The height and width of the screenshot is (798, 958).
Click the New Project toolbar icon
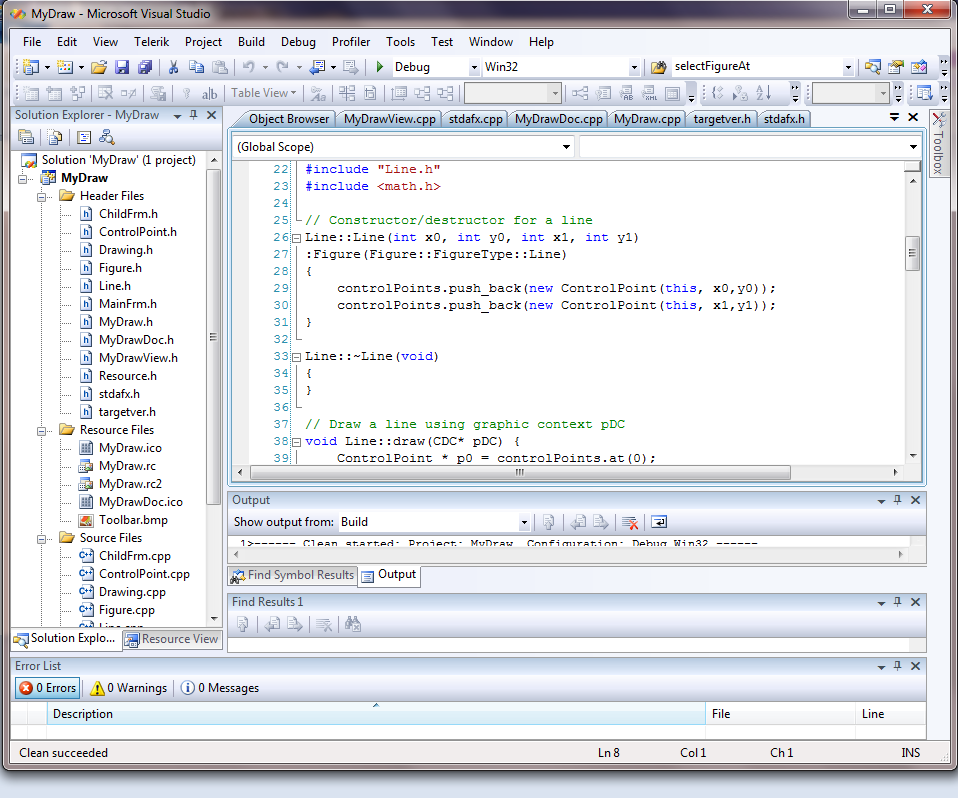pos(31,67)
